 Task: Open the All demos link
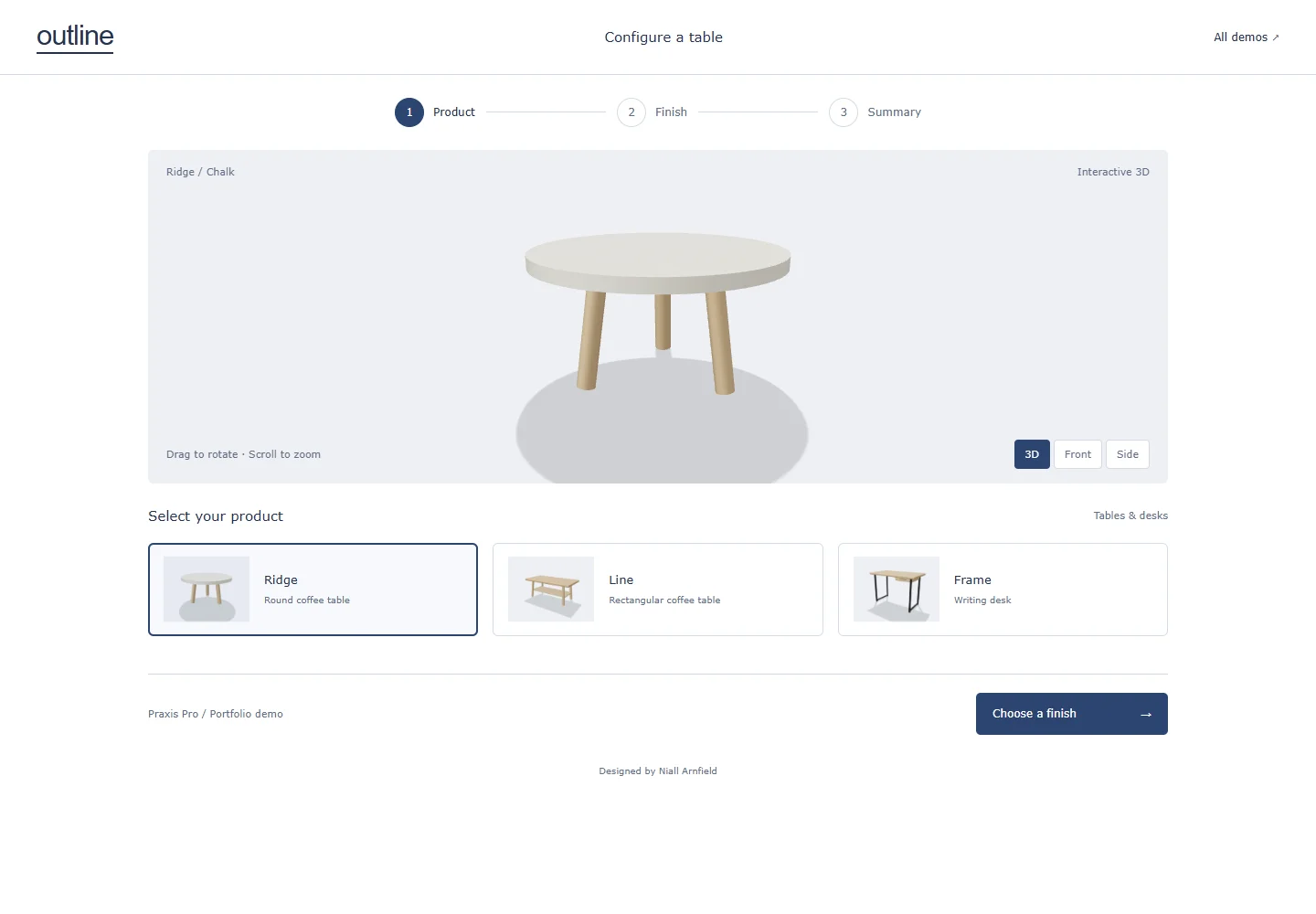1246,37
